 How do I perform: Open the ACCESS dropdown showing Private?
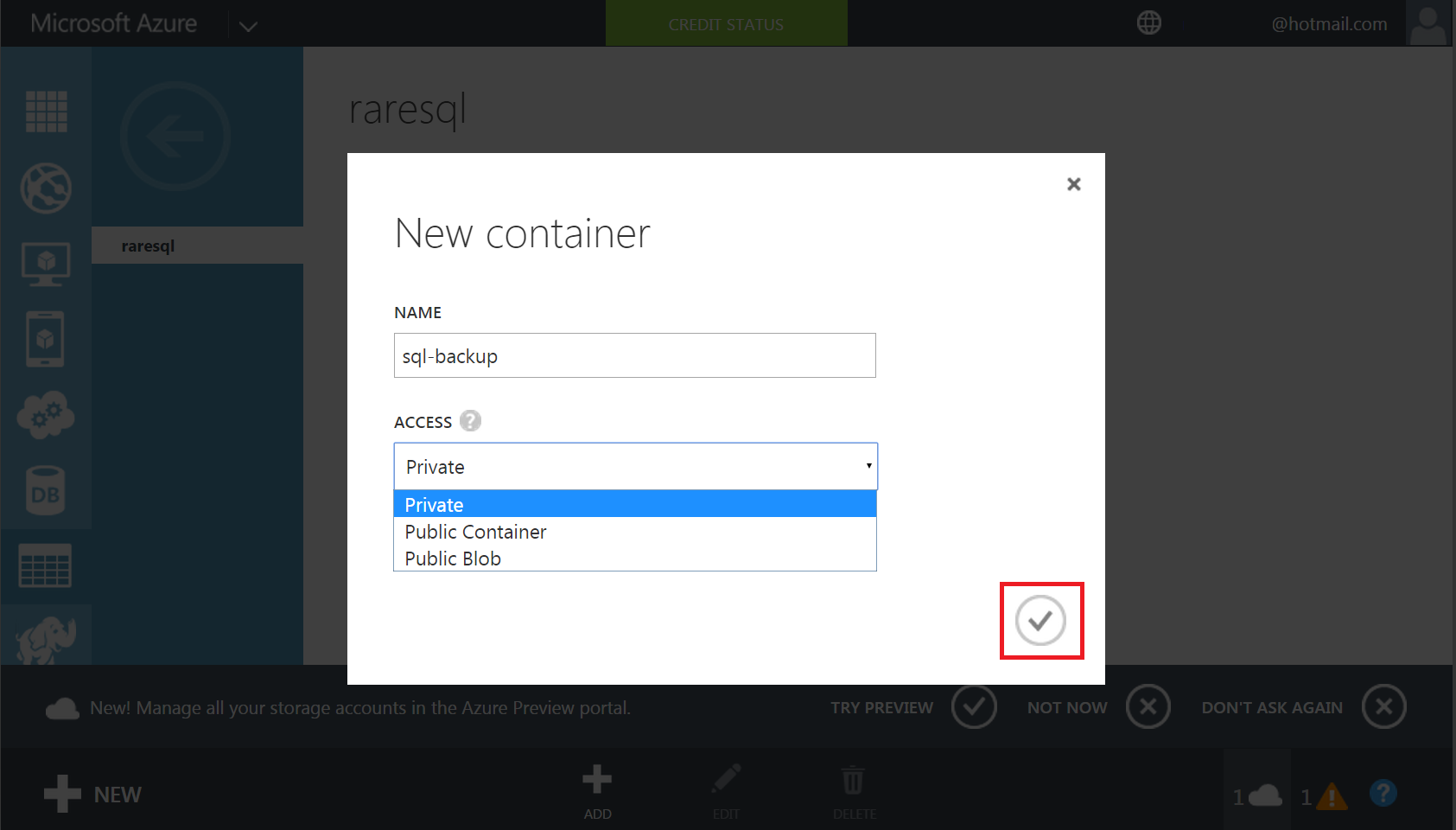635,467
